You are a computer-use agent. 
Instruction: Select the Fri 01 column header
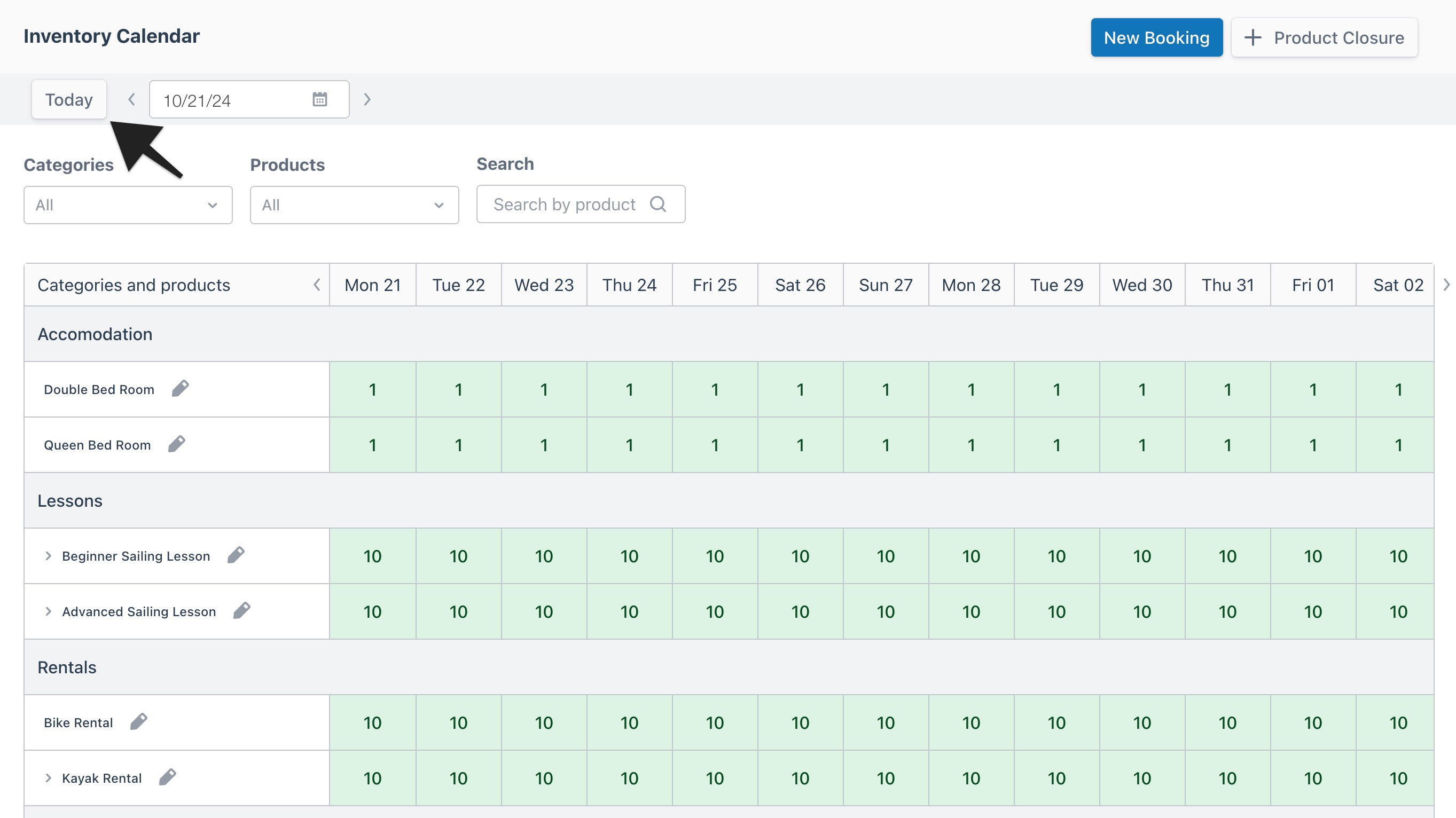tap(1313, 285)
